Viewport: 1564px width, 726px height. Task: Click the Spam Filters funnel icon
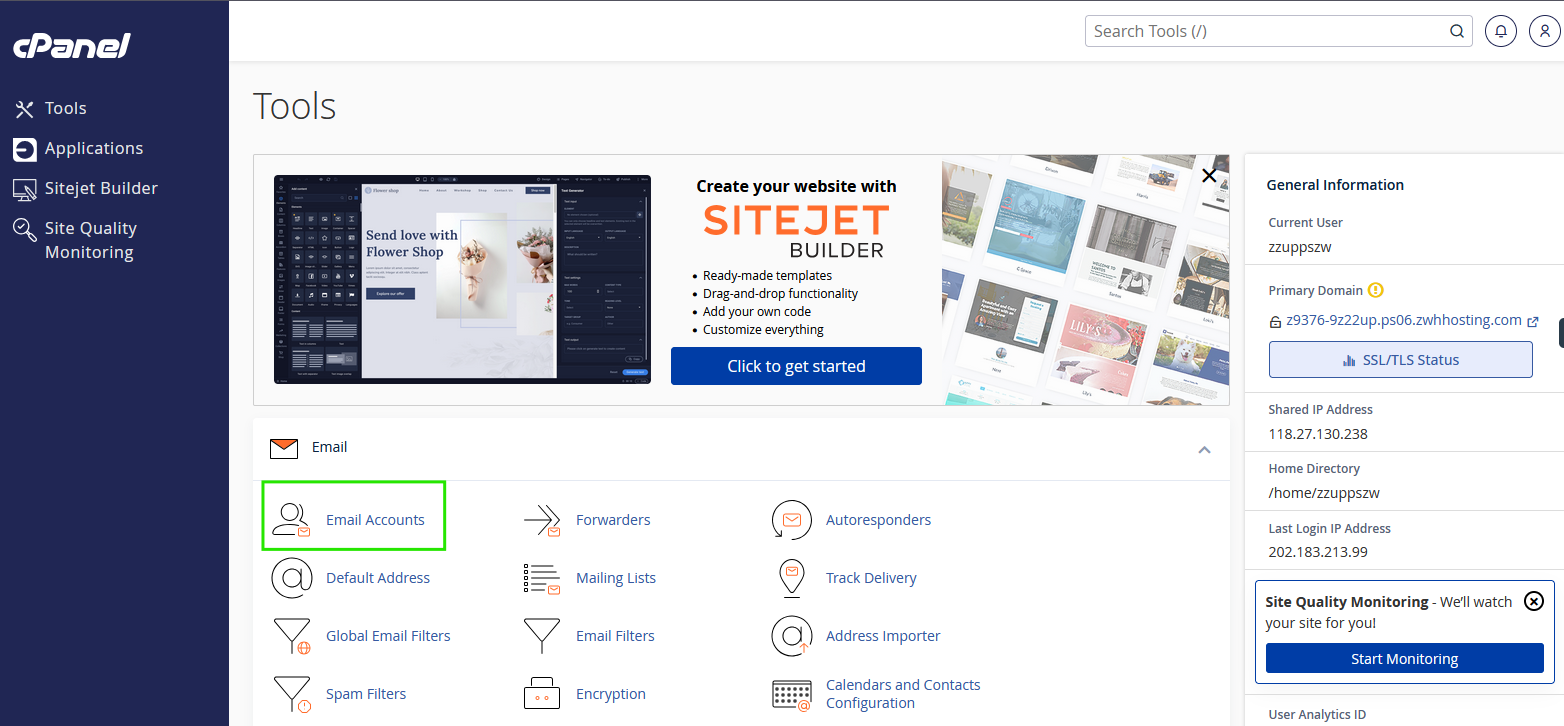292,694
